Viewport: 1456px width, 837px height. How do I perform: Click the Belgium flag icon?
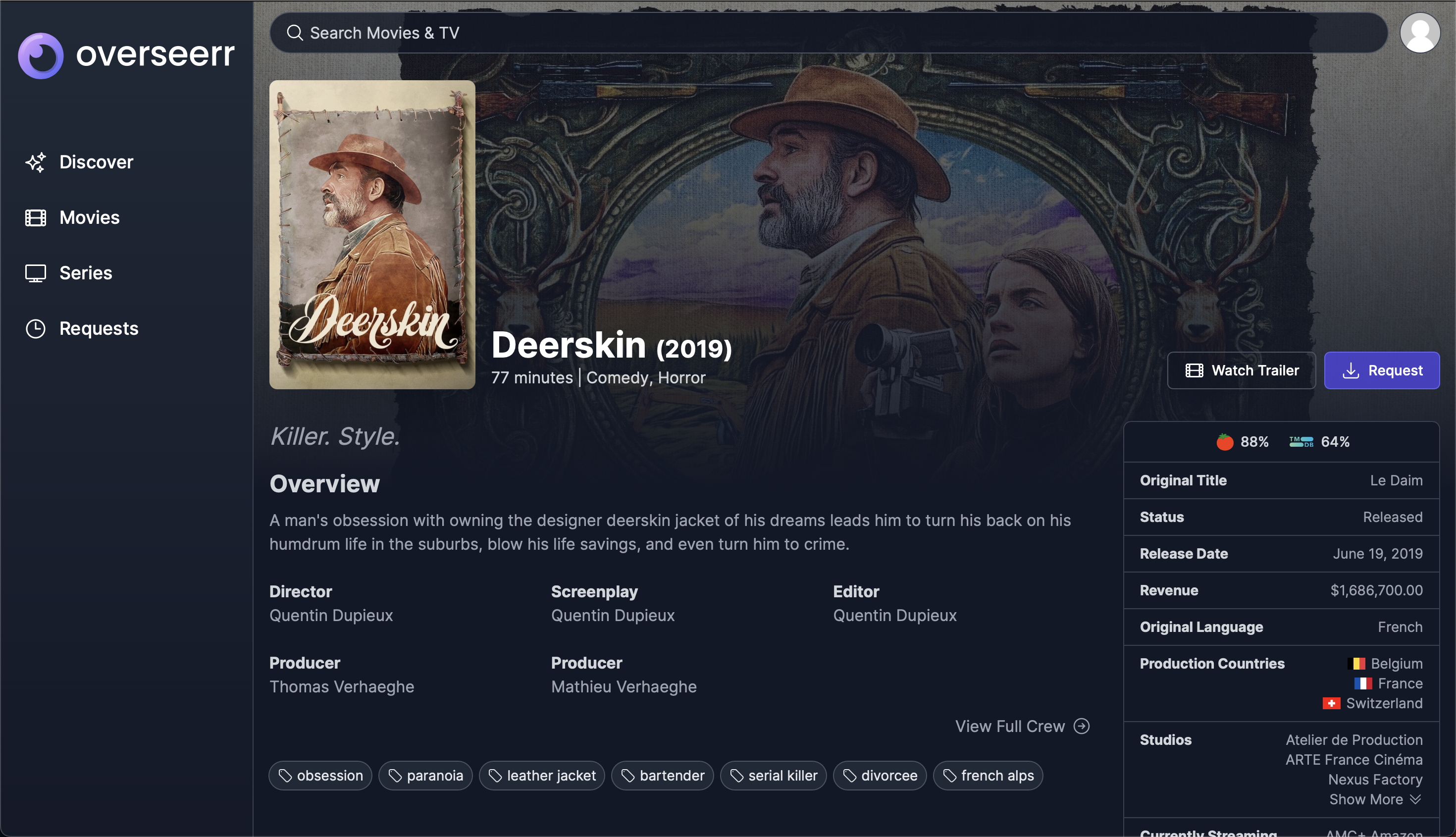(x=1356, y=663)
